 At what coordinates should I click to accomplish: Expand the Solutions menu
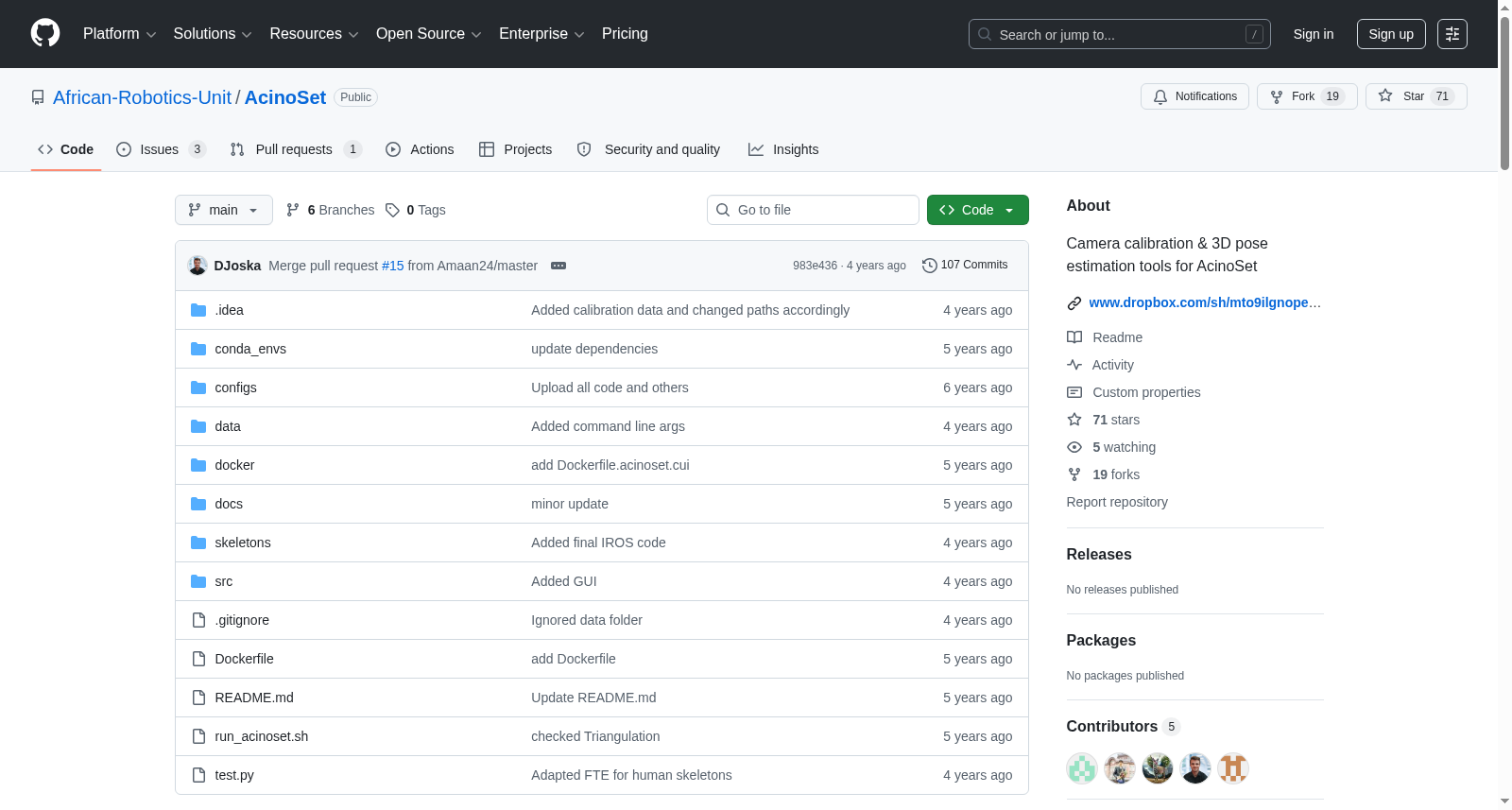[213, 34]
